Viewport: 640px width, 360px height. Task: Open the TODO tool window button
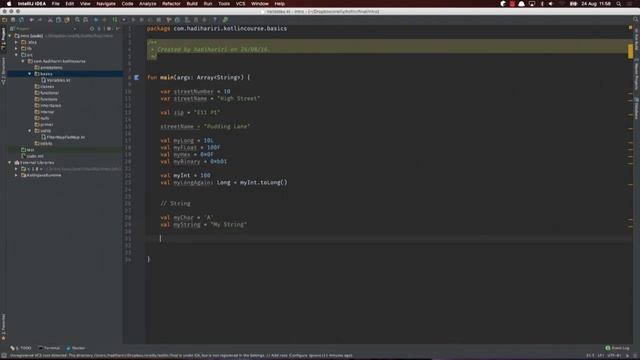21,348
